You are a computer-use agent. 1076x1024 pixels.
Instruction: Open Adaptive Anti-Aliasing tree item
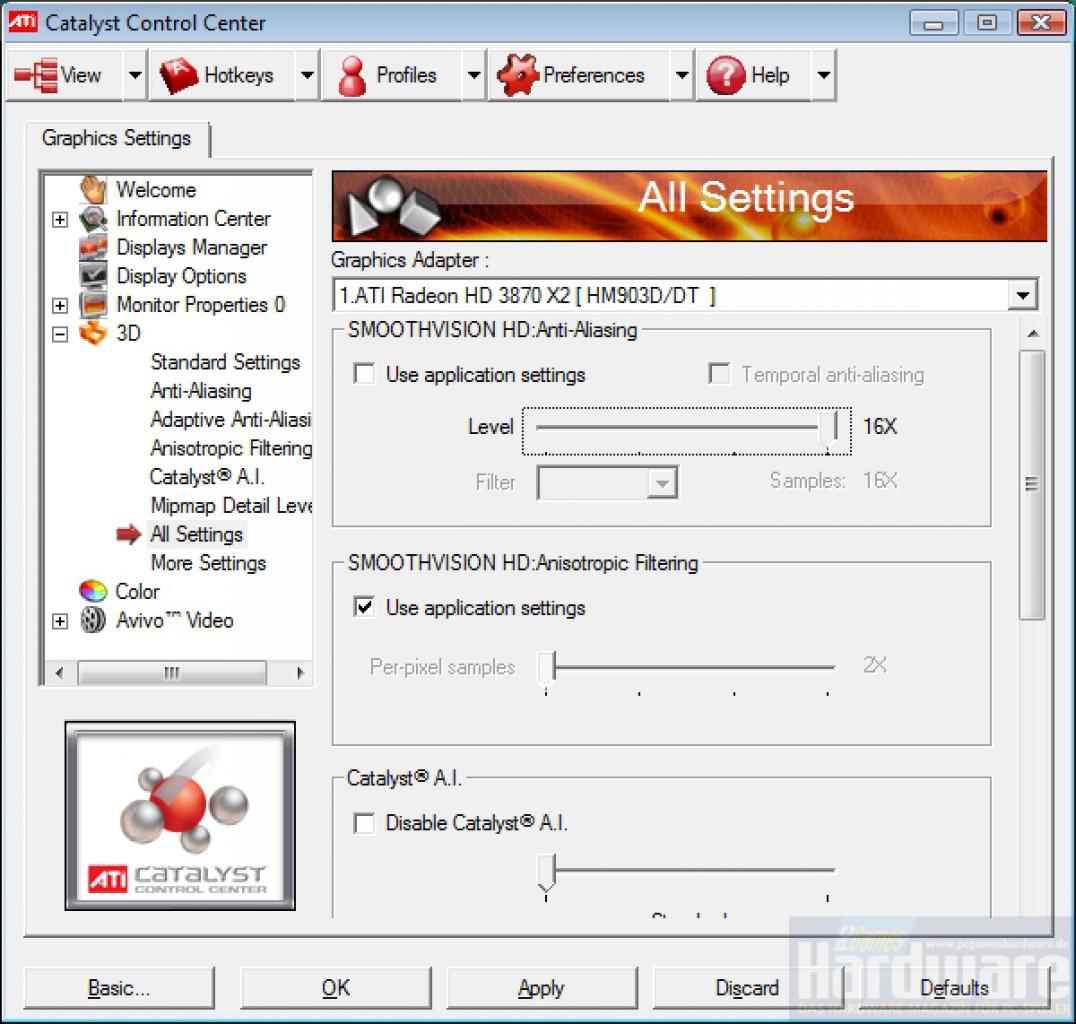click(231, 419)
